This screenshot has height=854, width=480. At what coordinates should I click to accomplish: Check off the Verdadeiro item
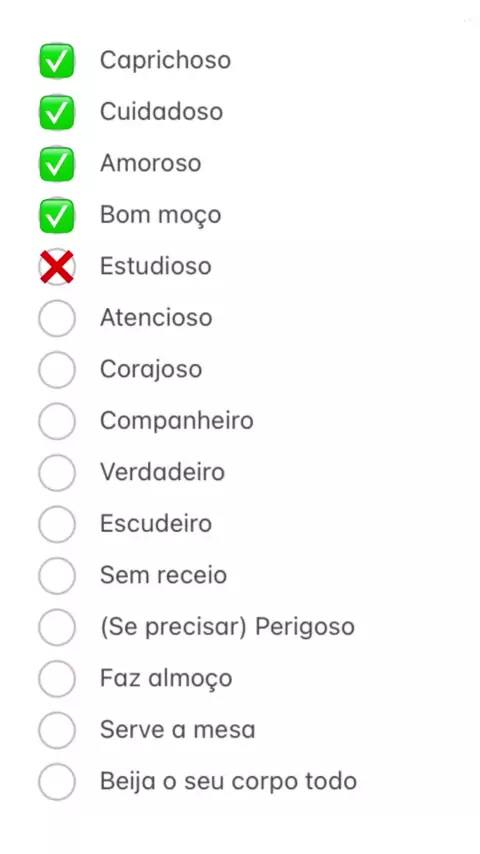57,473
